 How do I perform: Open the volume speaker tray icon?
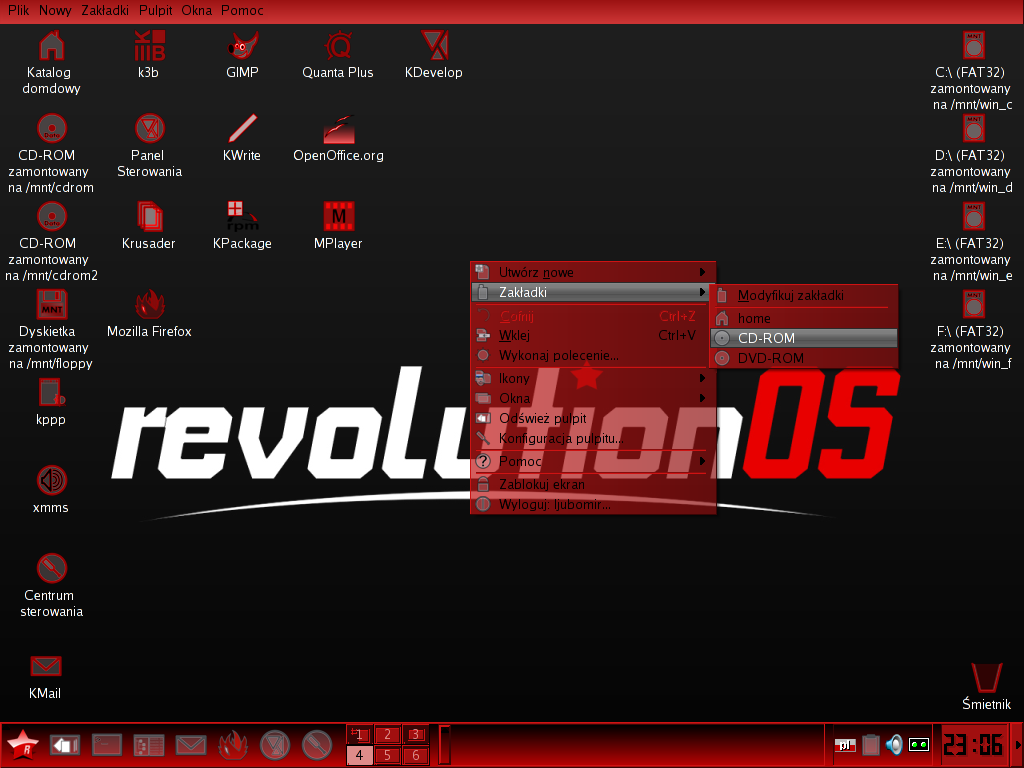[894, 744]
